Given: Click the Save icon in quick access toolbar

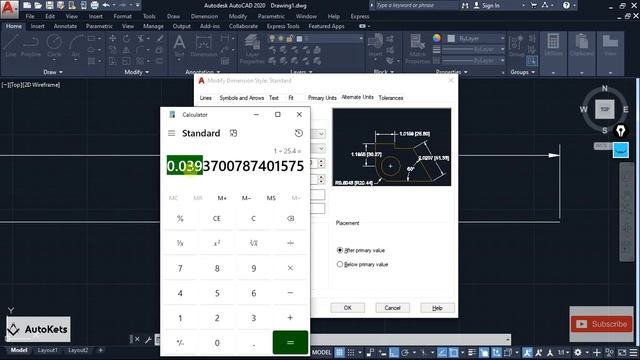Looking at the screenshot, I should coord(49,5).
